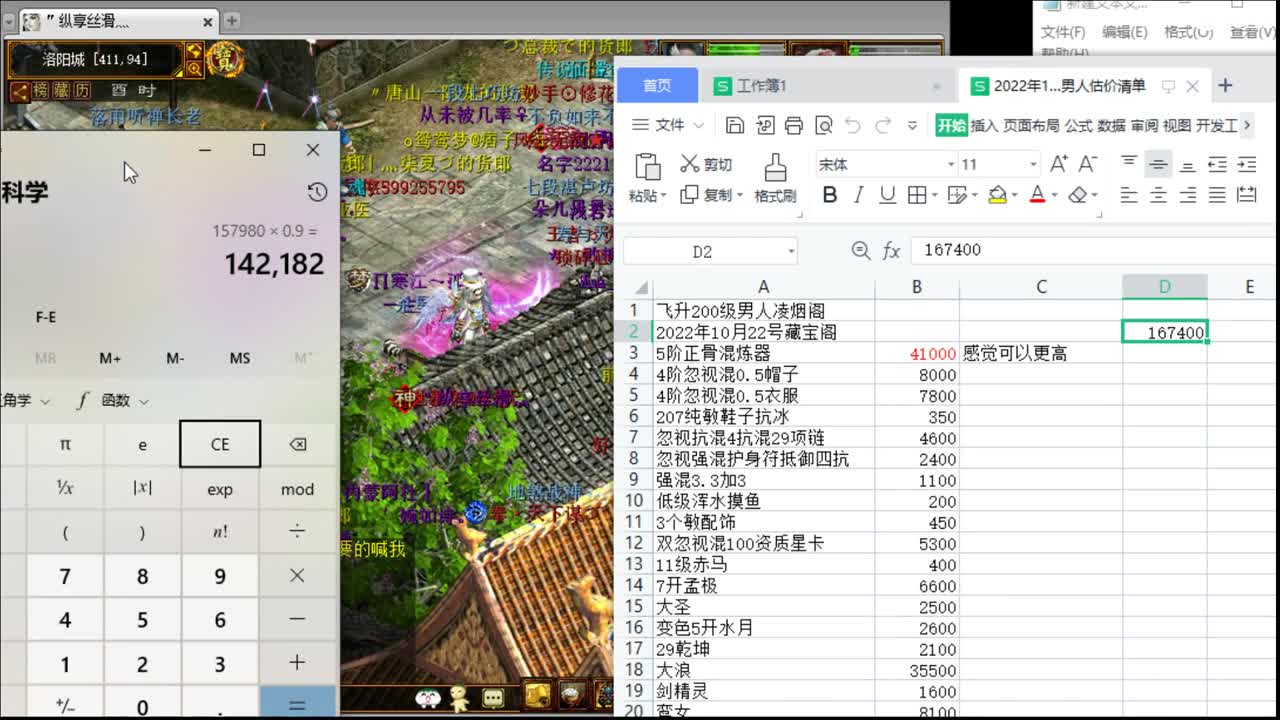Open the Borders dropdown arrow
Screen dimensions: 1280x720
pyautogui.click(x=934, y=196)
